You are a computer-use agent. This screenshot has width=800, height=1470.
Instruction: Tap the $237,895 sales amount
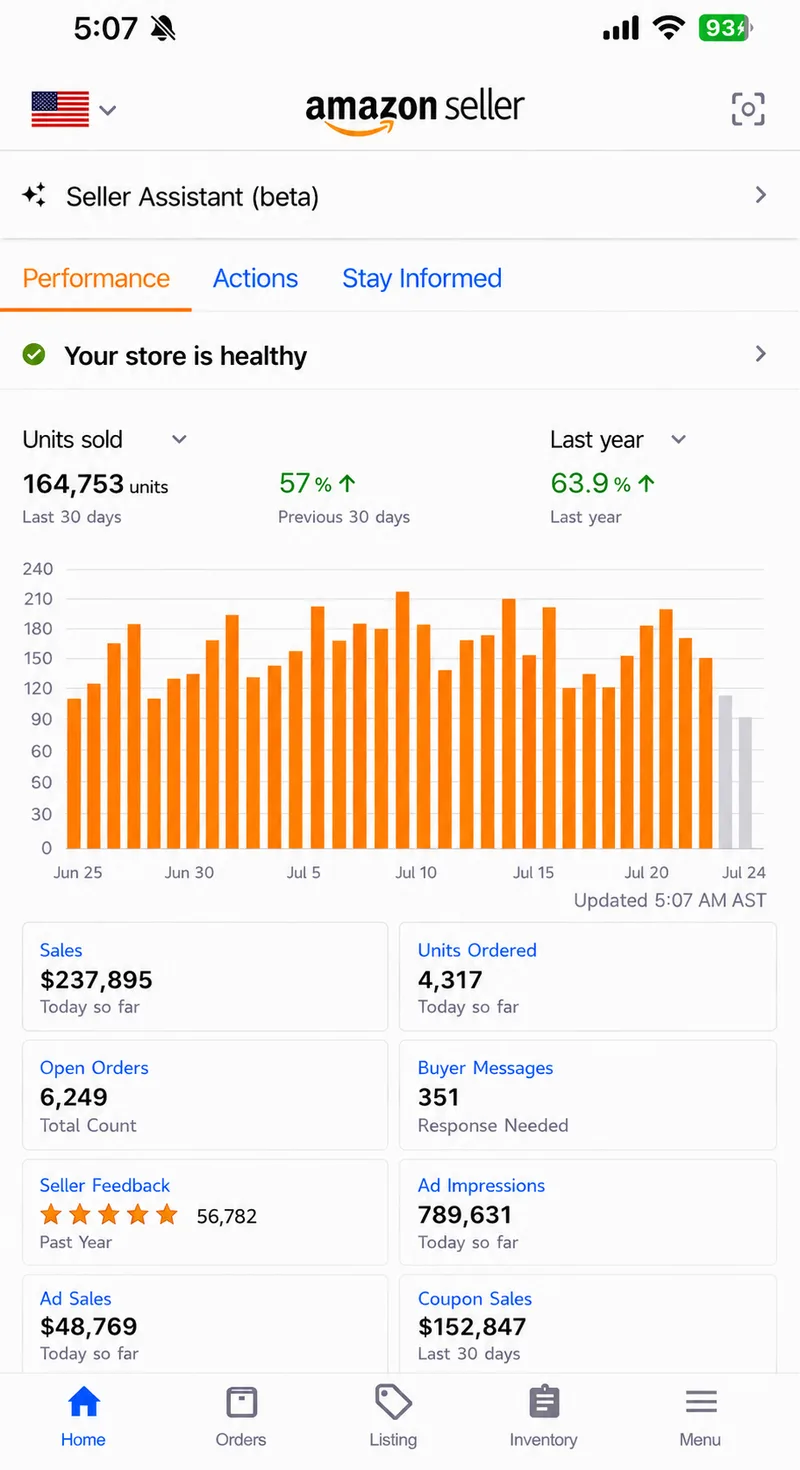pos(96,980)
